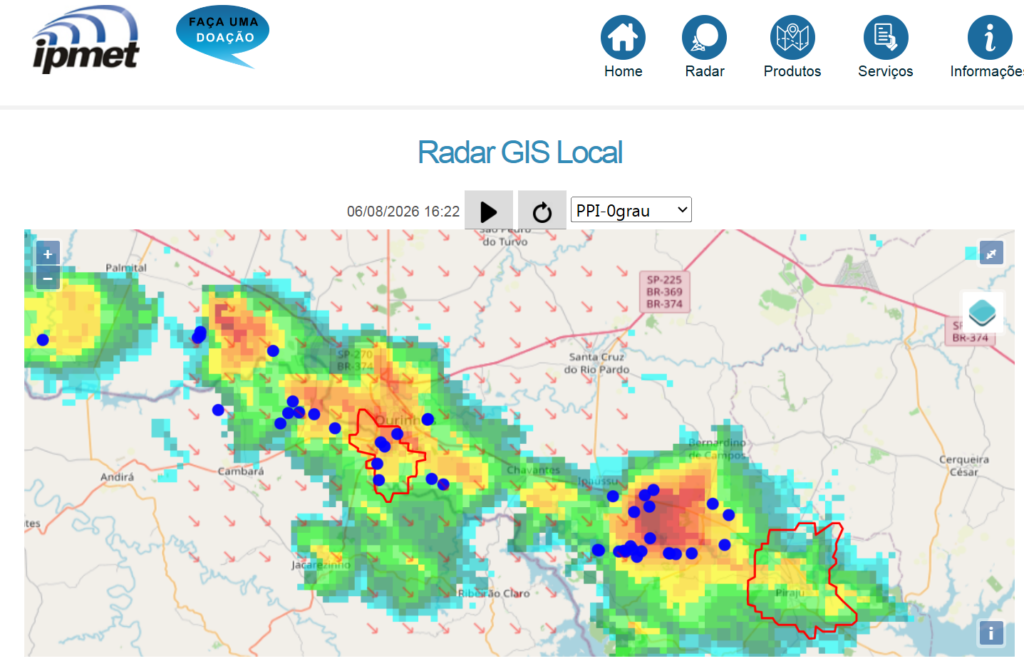The image size is (1024, 666).
Task: Open the Faça uma Doação speech bubble
Action: 223,35
